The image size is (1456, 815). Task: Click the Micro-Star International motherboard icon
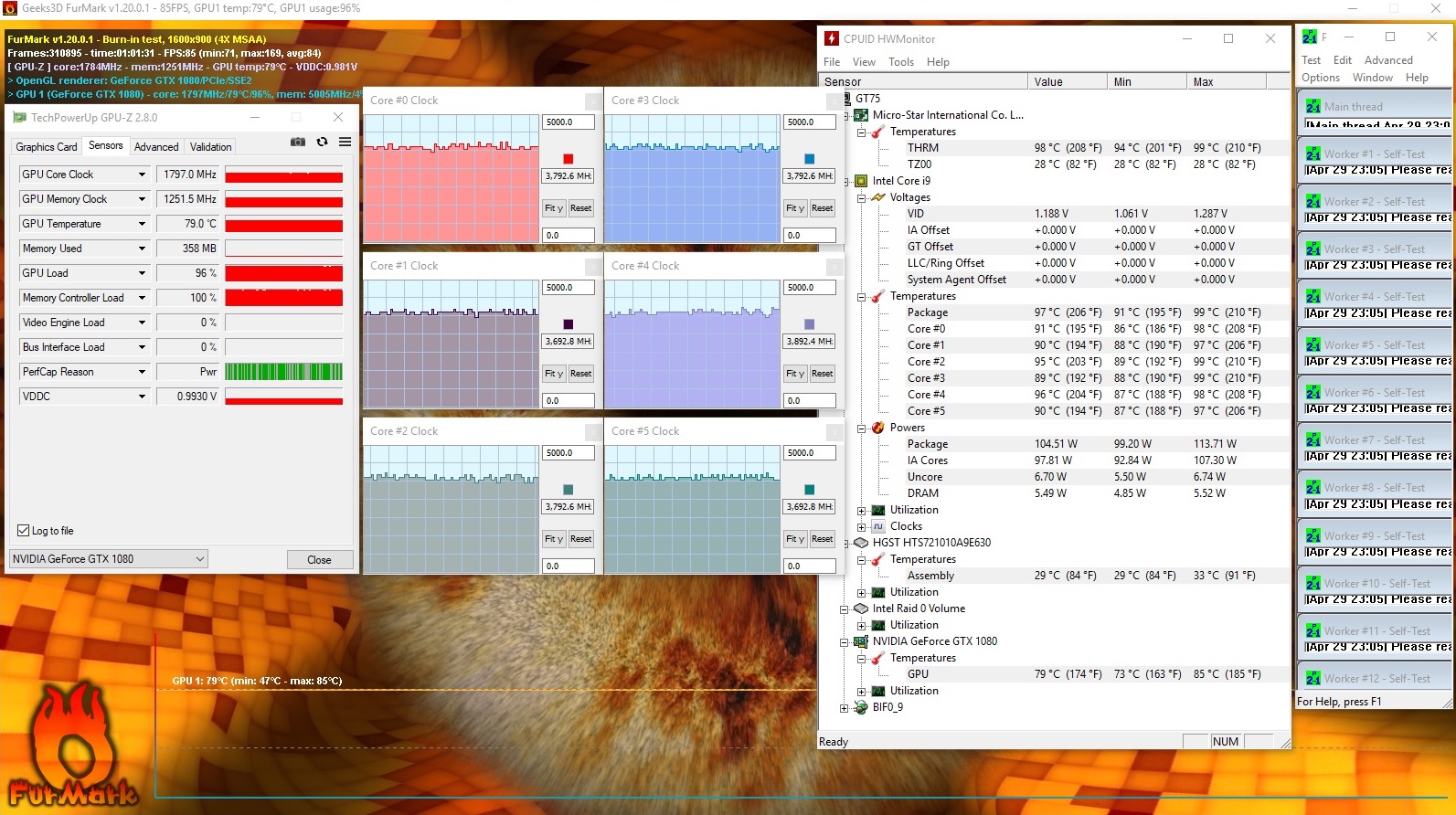861,115
